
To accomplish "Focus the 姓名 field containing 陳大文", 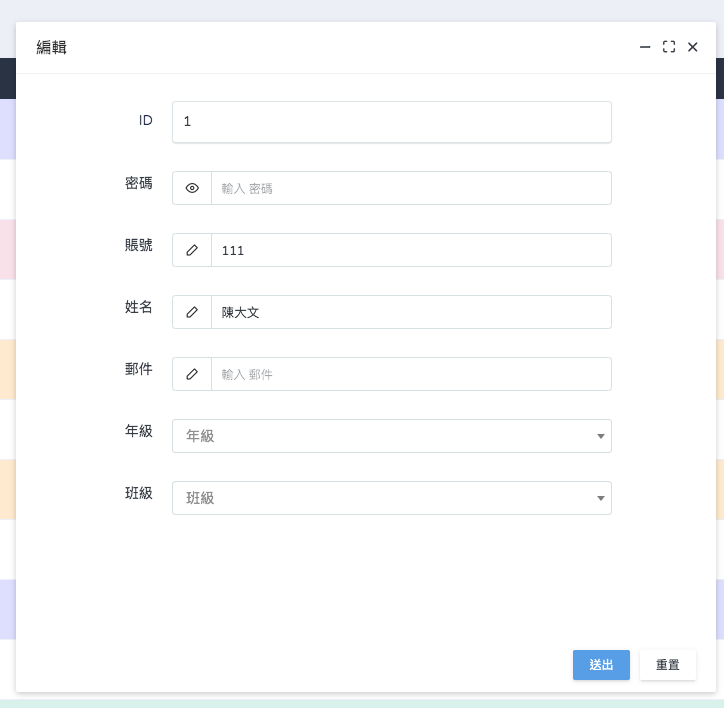I will [411, 312].
